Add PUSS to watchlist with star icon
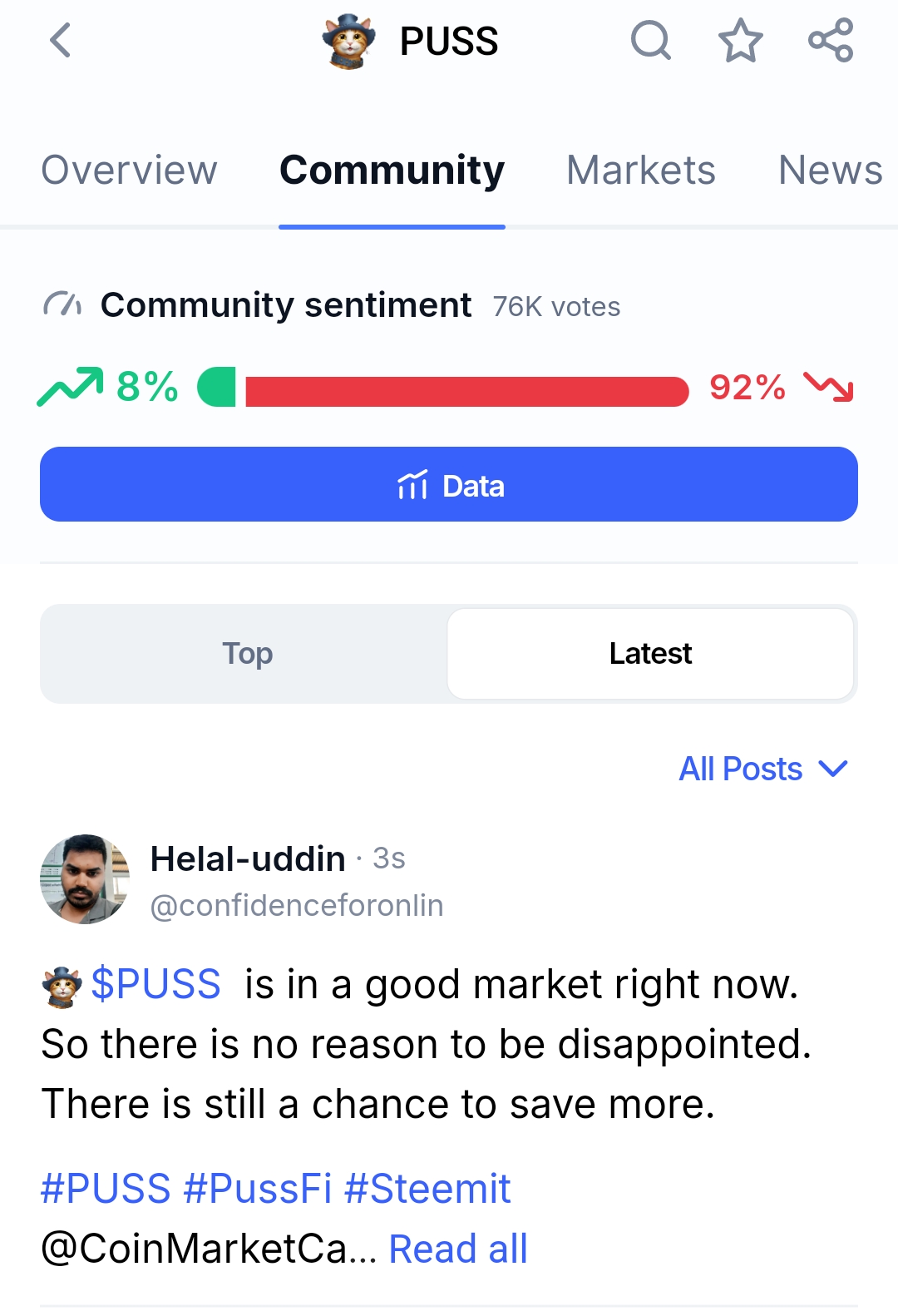 [740, 41]
